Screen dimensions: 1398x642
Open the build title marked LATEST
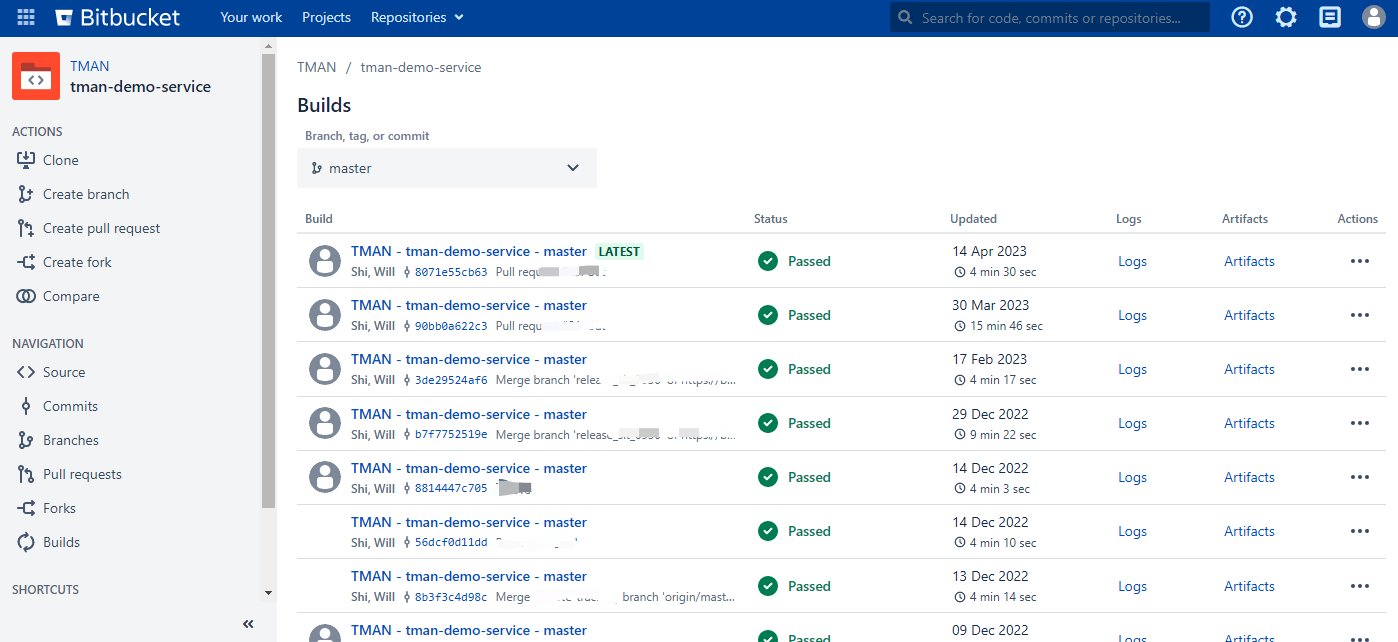469,251
